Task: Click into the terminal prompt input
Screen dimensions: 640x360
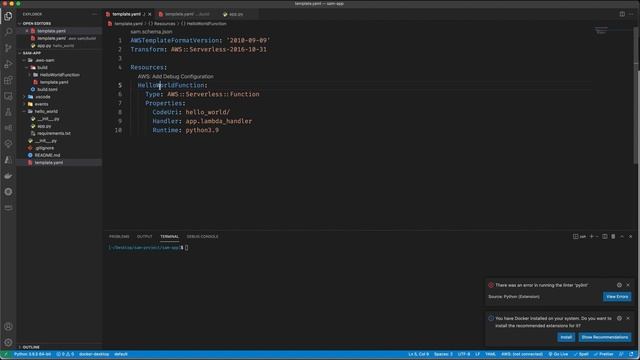Action: click(187, 248)
